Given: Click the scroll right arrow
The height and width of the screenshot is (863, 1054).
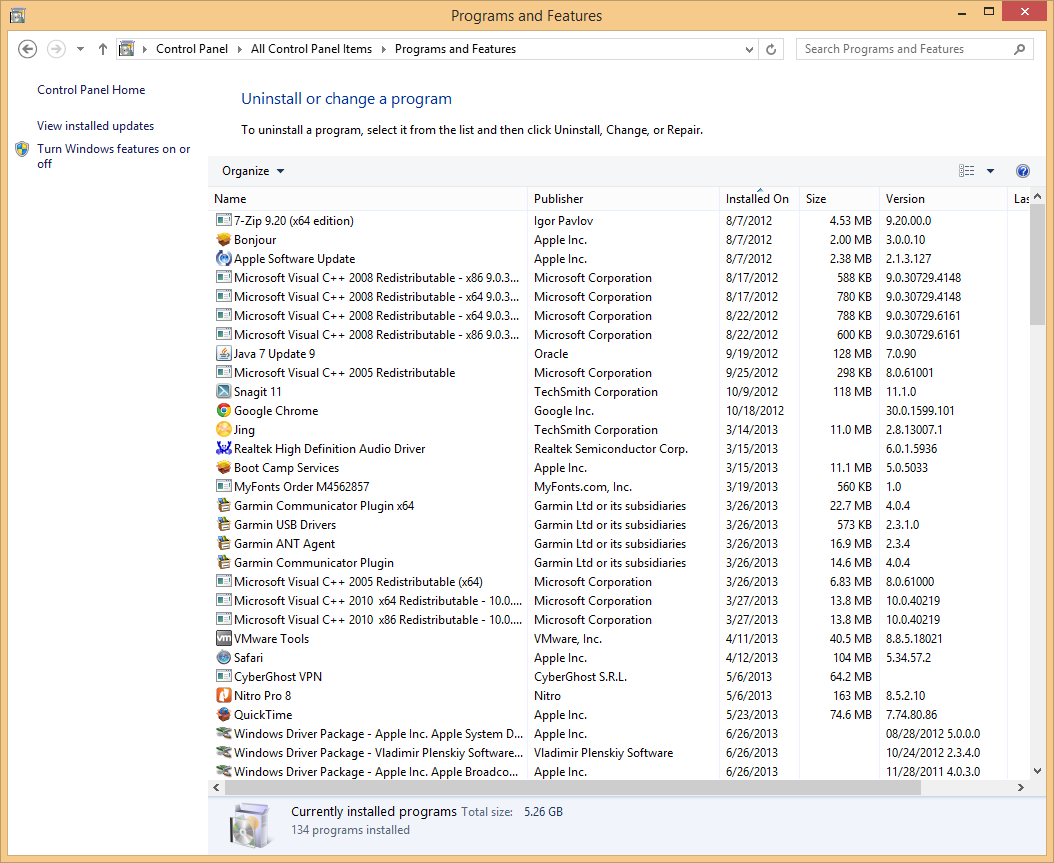Looking at the screenshot, I should (1021, 787).
